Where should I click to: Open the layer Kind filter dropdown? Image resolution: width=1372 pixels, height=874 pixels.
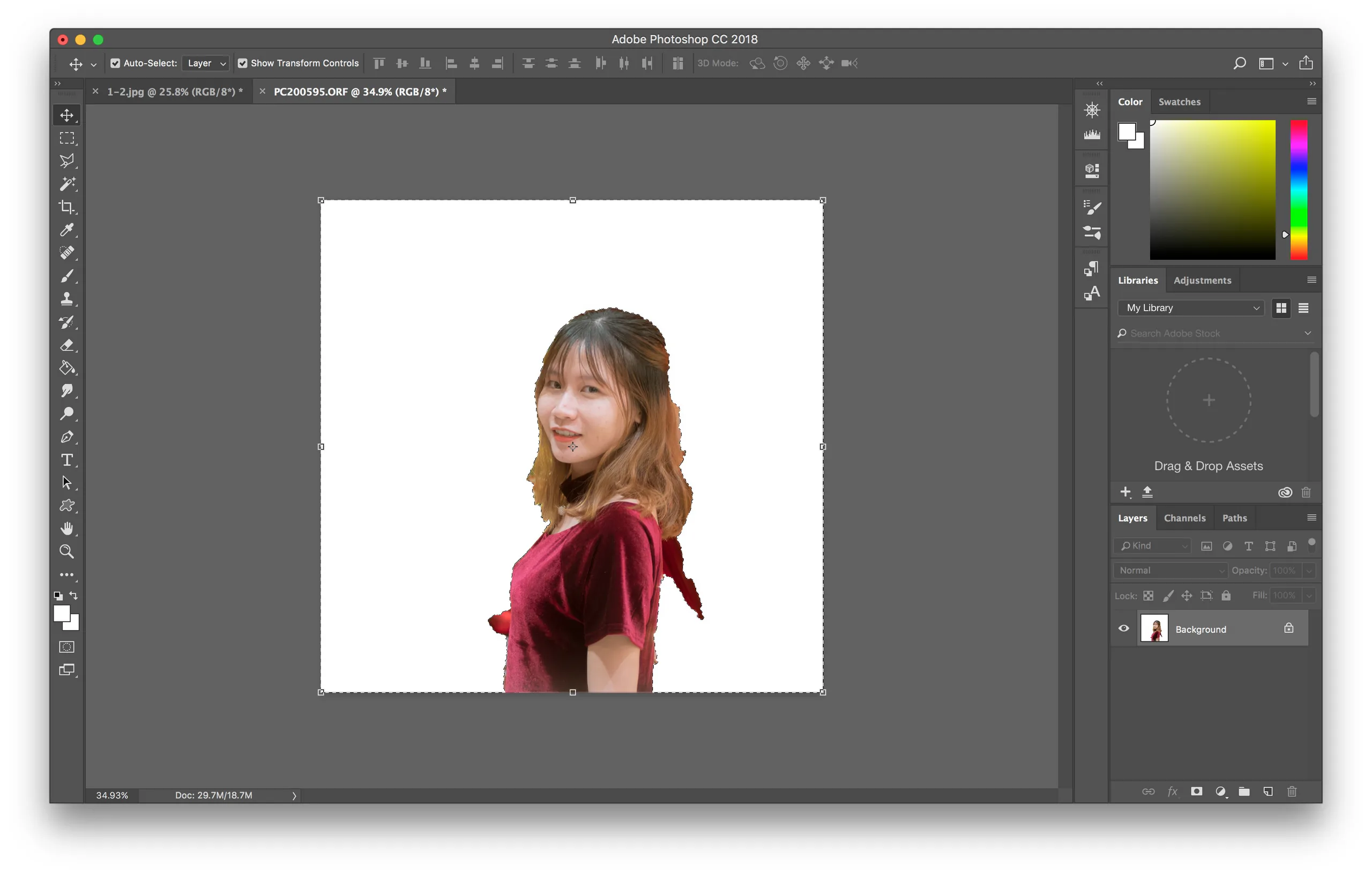(1152, 546)
